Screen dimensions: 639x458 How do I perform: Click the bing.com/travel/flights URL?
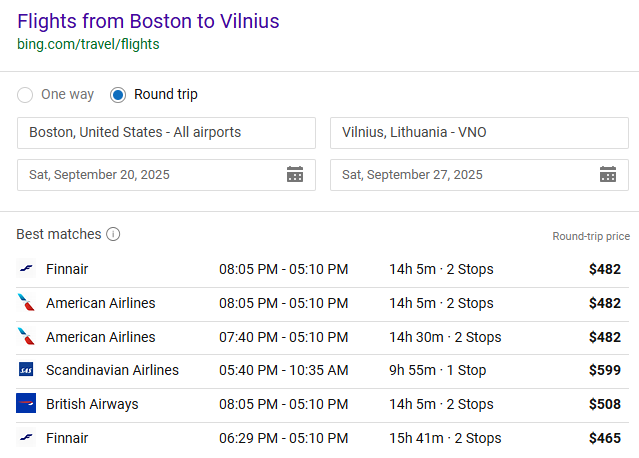pyautogui.click(x=88, y=44)
